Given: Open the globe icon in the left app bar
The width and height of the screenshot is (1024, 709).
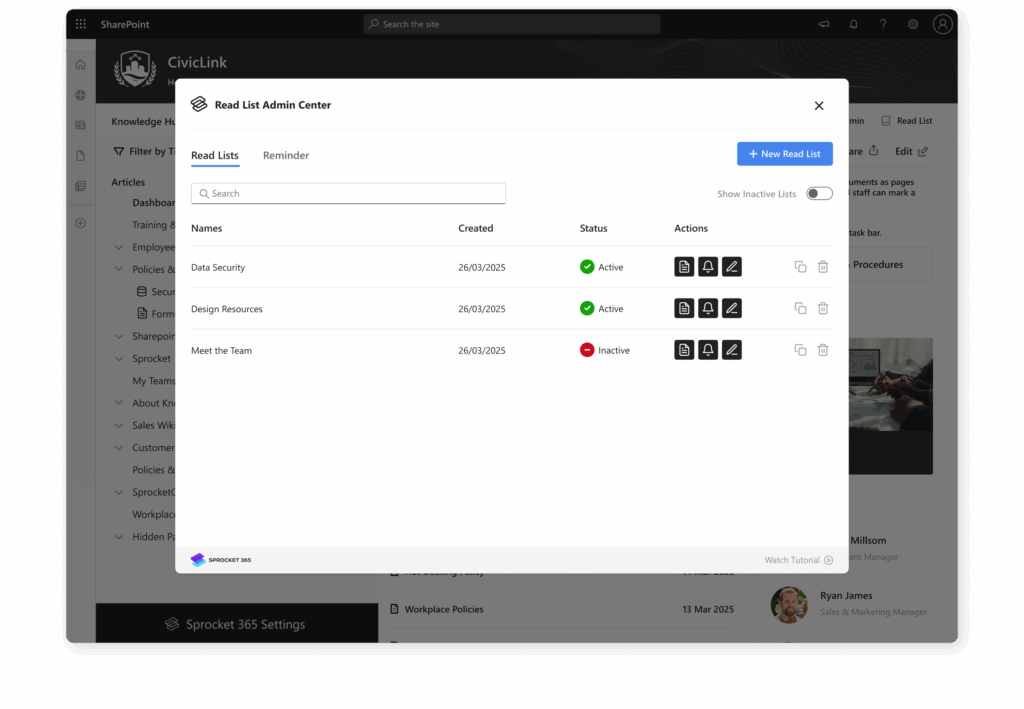Looking at the screenshot, I should 80,95.
